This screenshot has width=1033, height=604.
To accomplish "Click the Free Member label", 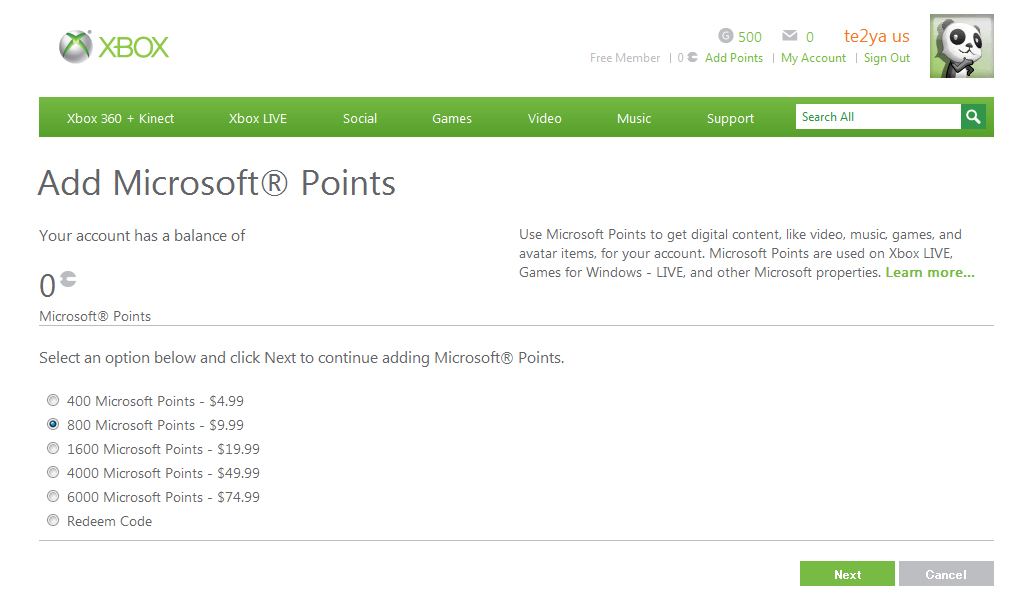I will [x=625, y=58].
